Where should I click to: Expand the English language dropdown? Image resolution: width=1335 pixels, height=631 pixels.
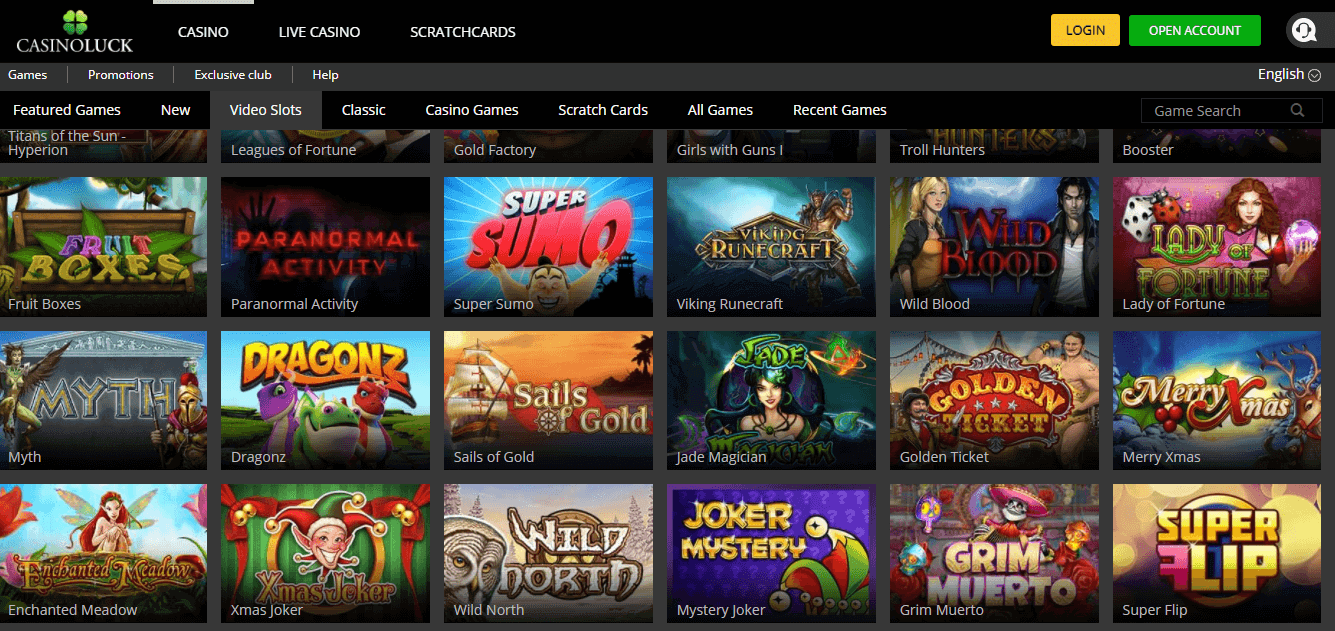1289,74
